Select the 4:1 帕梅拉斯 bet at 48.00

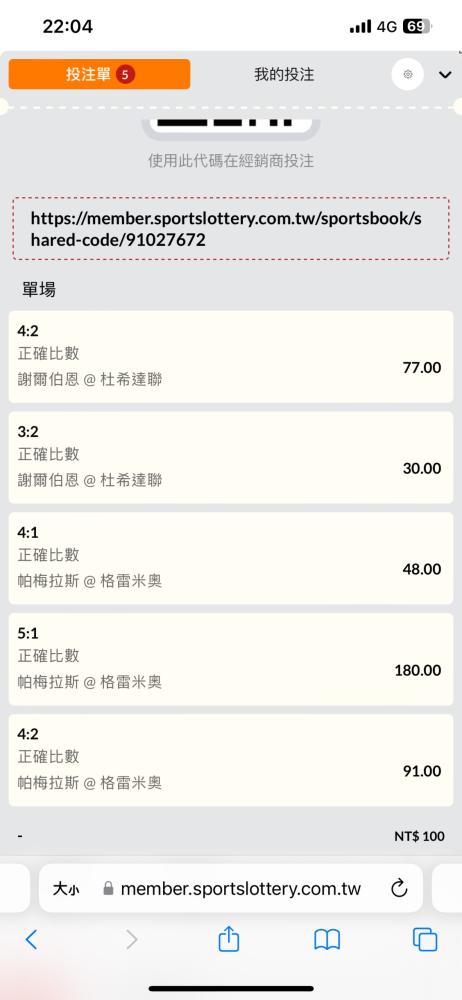pyautogui.click(x=231, y=558)
